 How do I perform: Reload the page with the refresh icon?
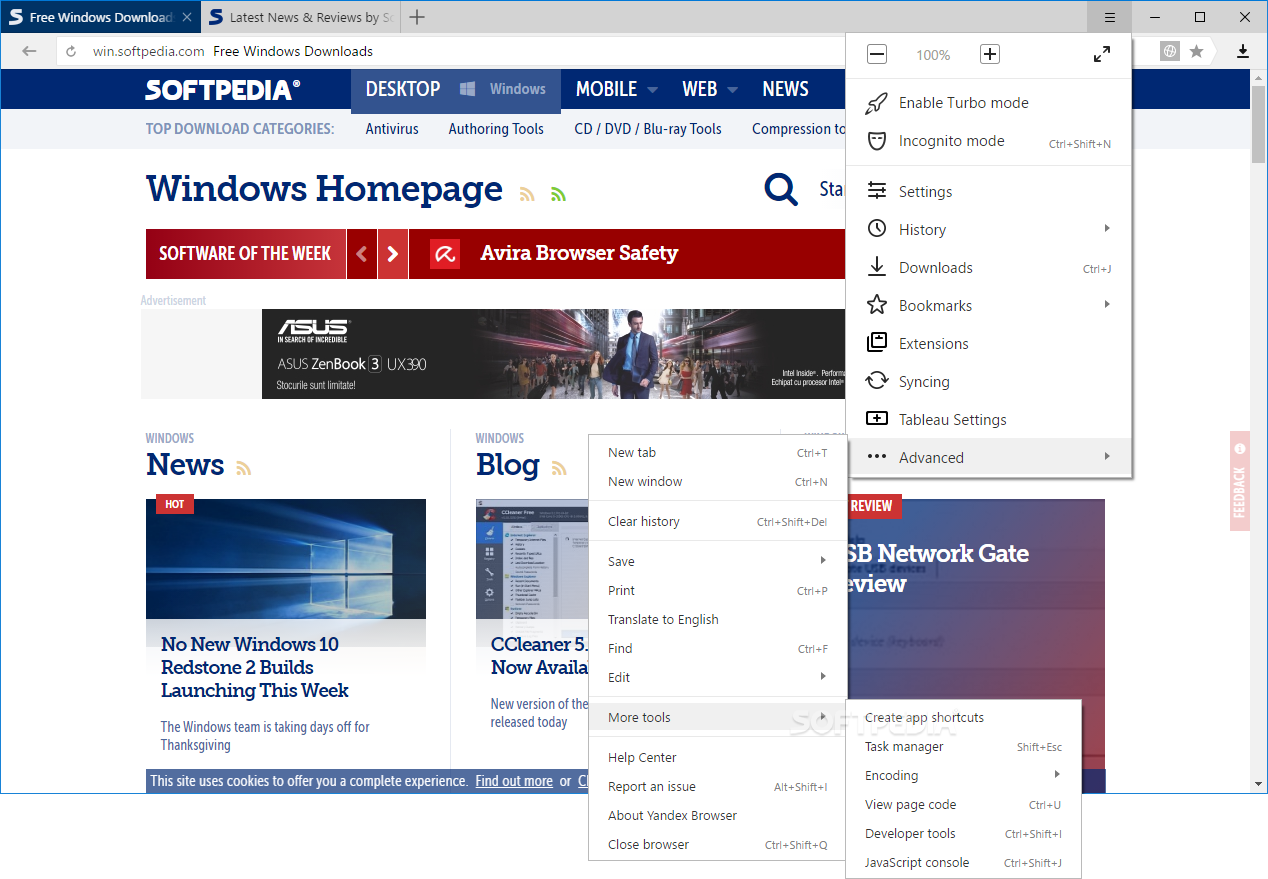[71, 51]
